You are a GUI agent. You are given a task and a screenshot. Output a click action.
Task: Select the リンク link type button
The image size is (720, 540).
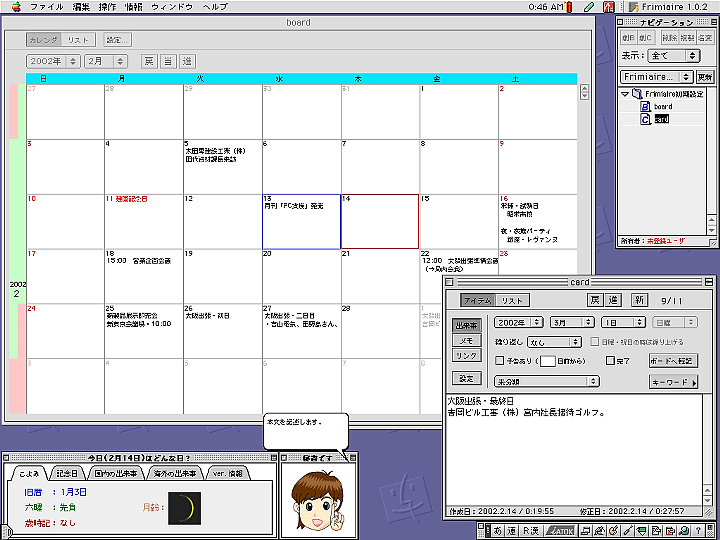tap(467, 355)
